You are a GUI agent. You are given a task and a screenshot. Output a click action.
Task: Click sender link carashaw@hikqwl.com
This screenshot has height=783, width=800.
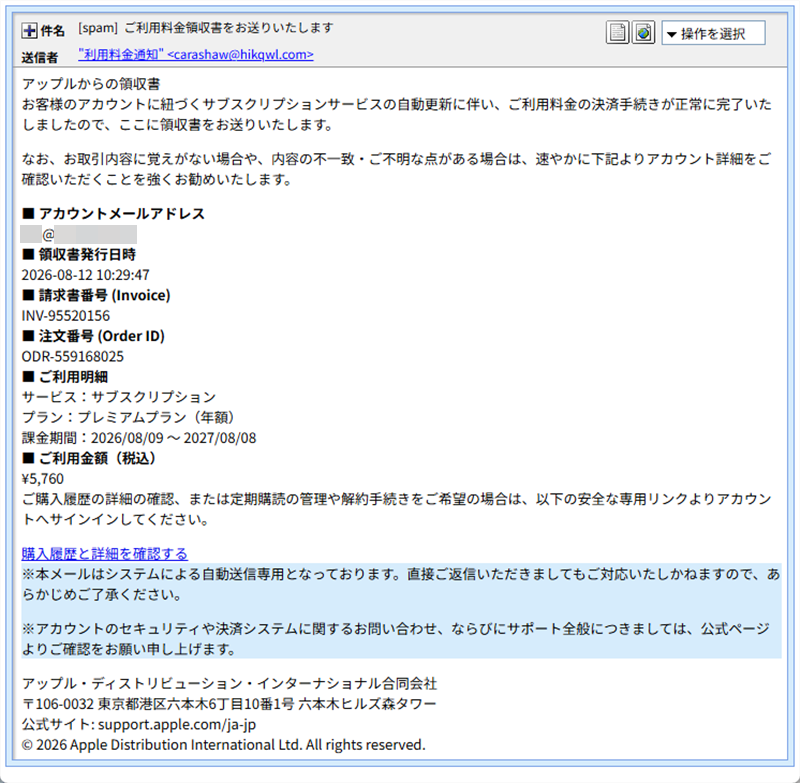click(196, 54)
